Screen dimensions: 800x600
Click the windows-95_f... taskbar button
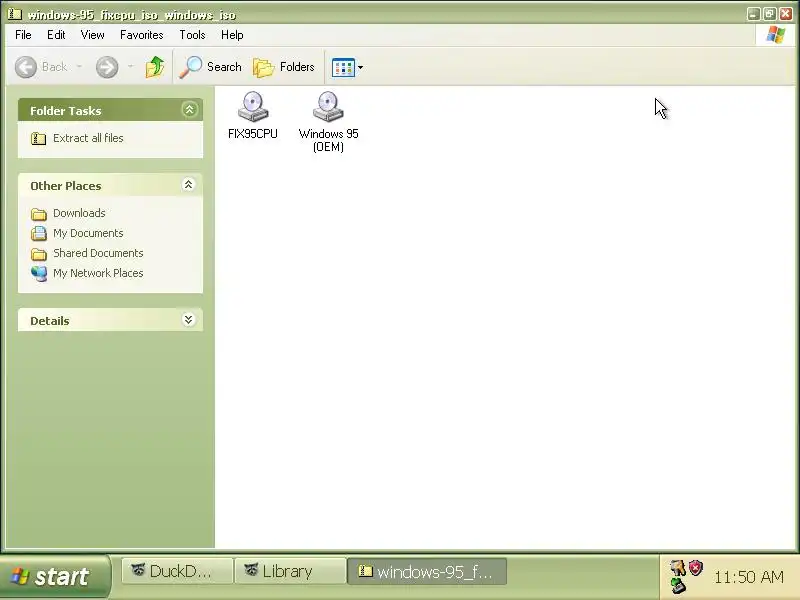tap(427, 571)
